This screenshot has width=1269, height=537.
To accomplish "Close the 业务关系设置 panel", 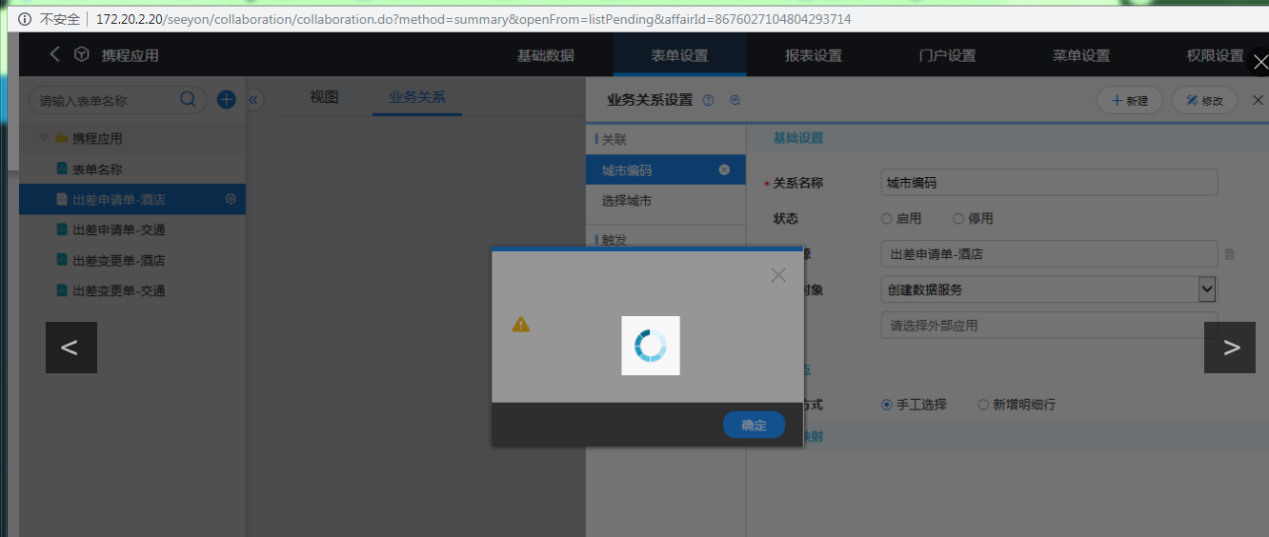I will tap(1257, 100).
